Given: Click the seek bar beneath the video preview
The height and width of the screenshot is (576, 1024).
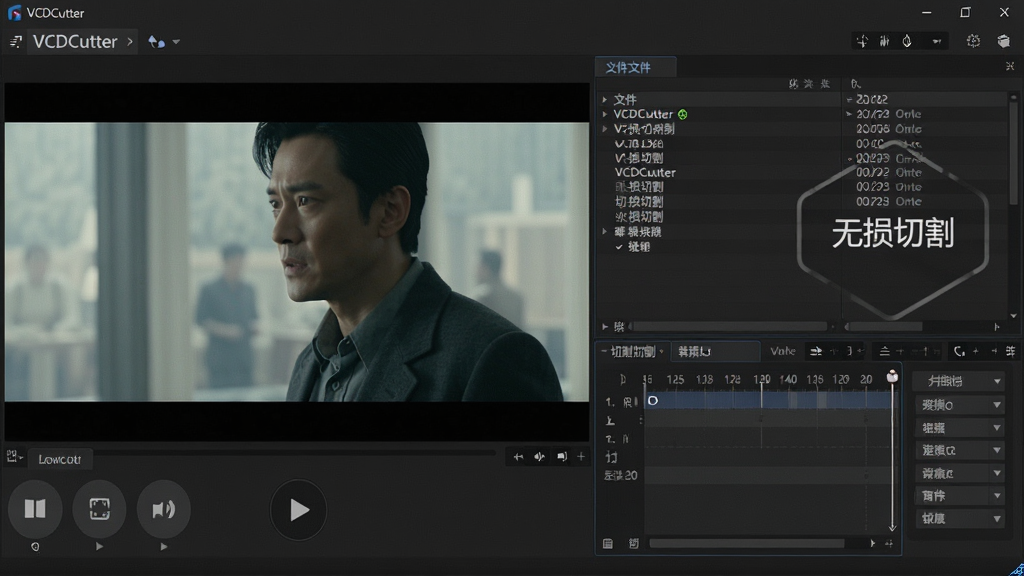Looking at the screenshot, I should (295, 452).
